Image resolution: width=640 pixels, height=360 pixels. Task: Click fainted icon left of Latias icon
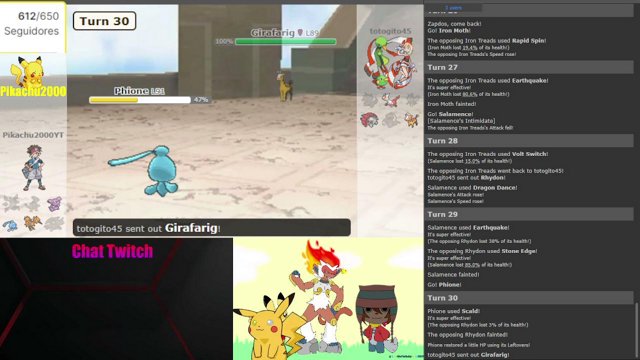[370, 100]
